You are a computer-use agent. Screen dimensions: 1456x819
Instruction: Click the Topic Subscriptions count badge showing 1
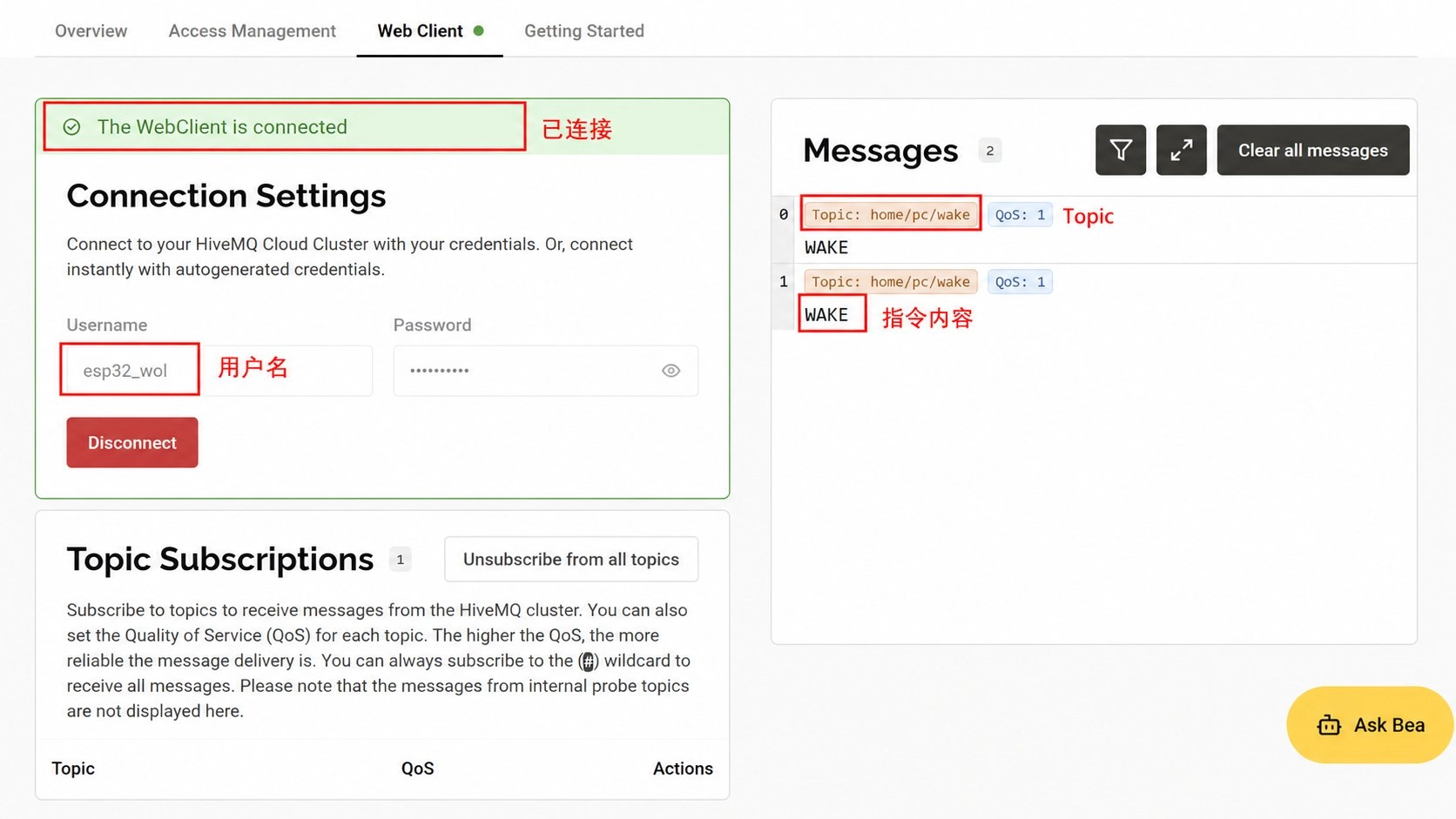coord(401,559)
